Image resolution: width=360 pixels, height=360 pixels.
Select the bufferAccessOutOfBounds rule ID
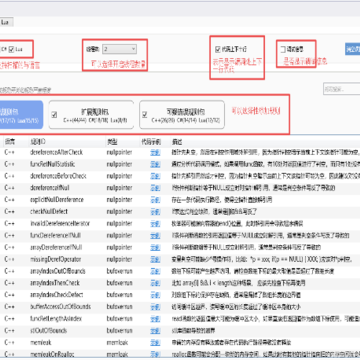tap(60, 307)
